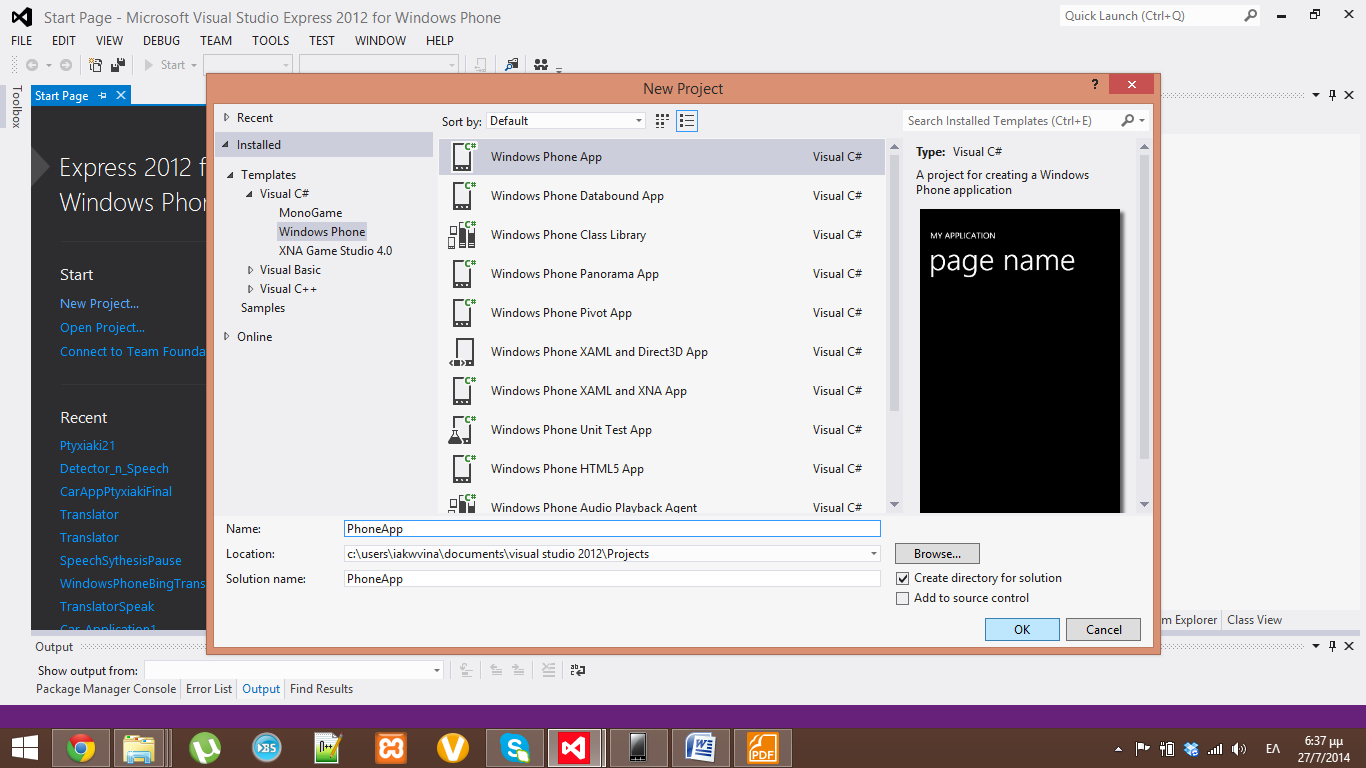Viewport: 1366px width, 768px height.
Task: Expand the Recent node
Action: coord(227,118)
